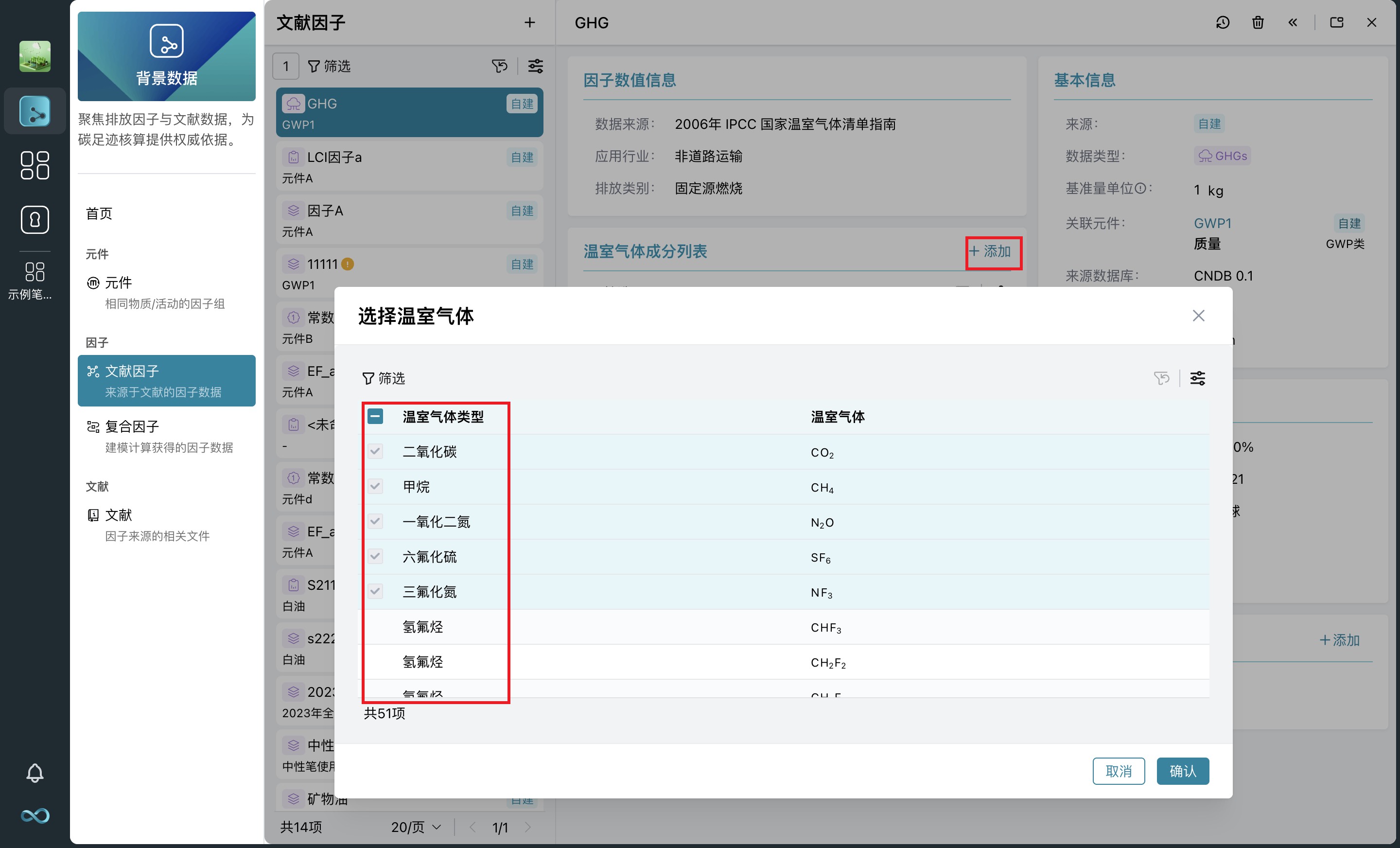This screenshot has width=1400, height=848.
Task: Go to 首页 in sidebar
Action: tap(100, 214)
